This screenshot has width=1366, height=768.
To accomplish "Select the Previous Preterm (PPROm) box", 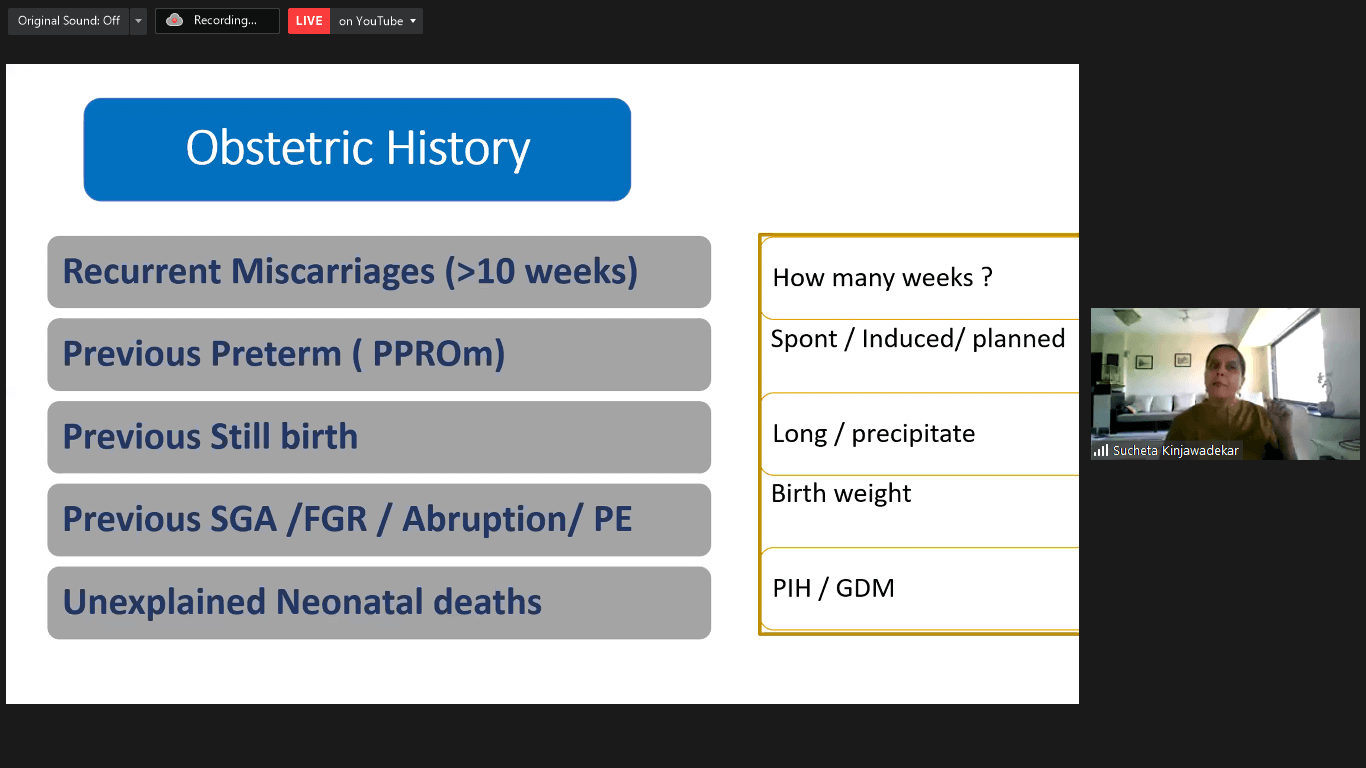I will (379, 354).
